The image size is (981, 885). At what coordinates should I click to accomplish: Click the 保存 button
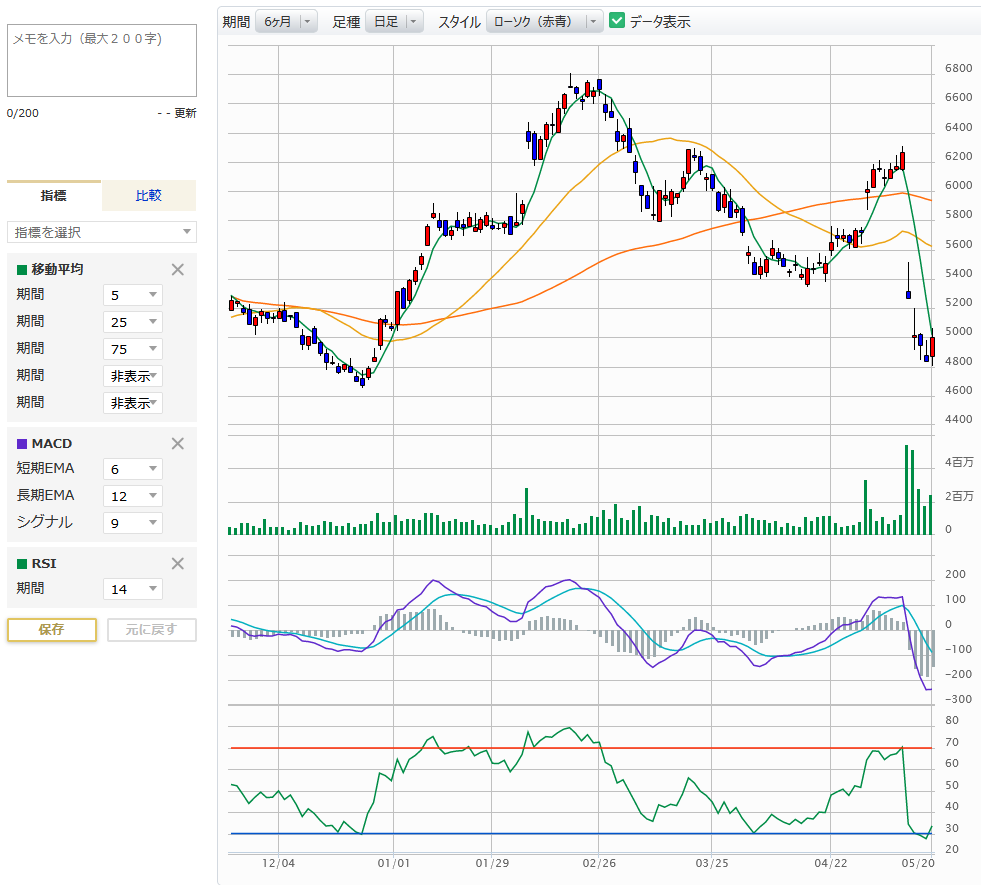click(52, 629)
